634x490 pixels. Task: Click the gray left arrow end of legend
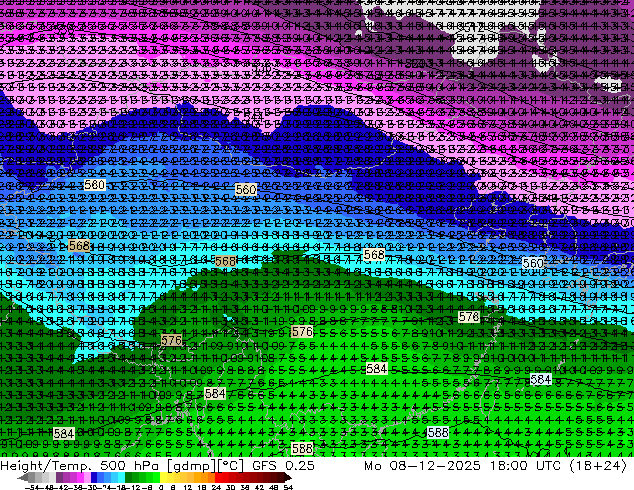(x=23, y=477)
